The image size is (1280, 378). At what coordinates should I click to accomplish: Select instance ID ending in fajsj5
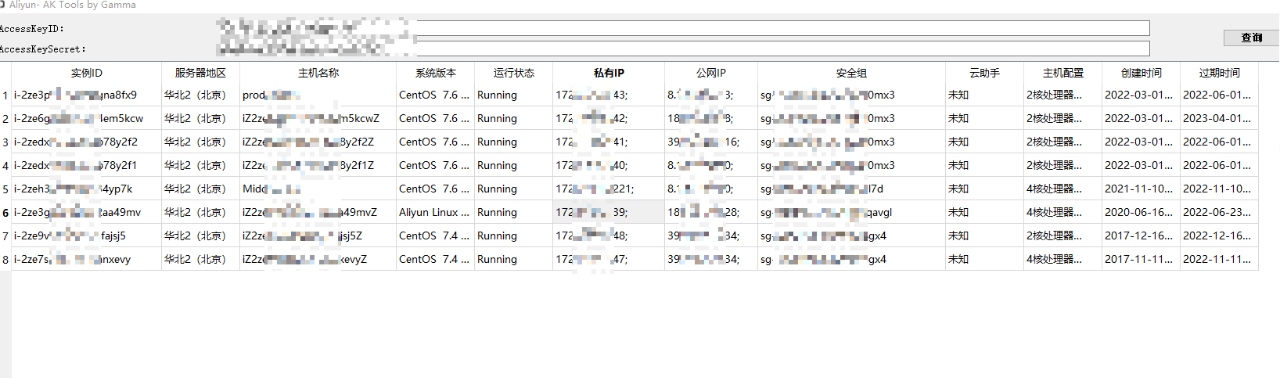click(x=87, y=236)
